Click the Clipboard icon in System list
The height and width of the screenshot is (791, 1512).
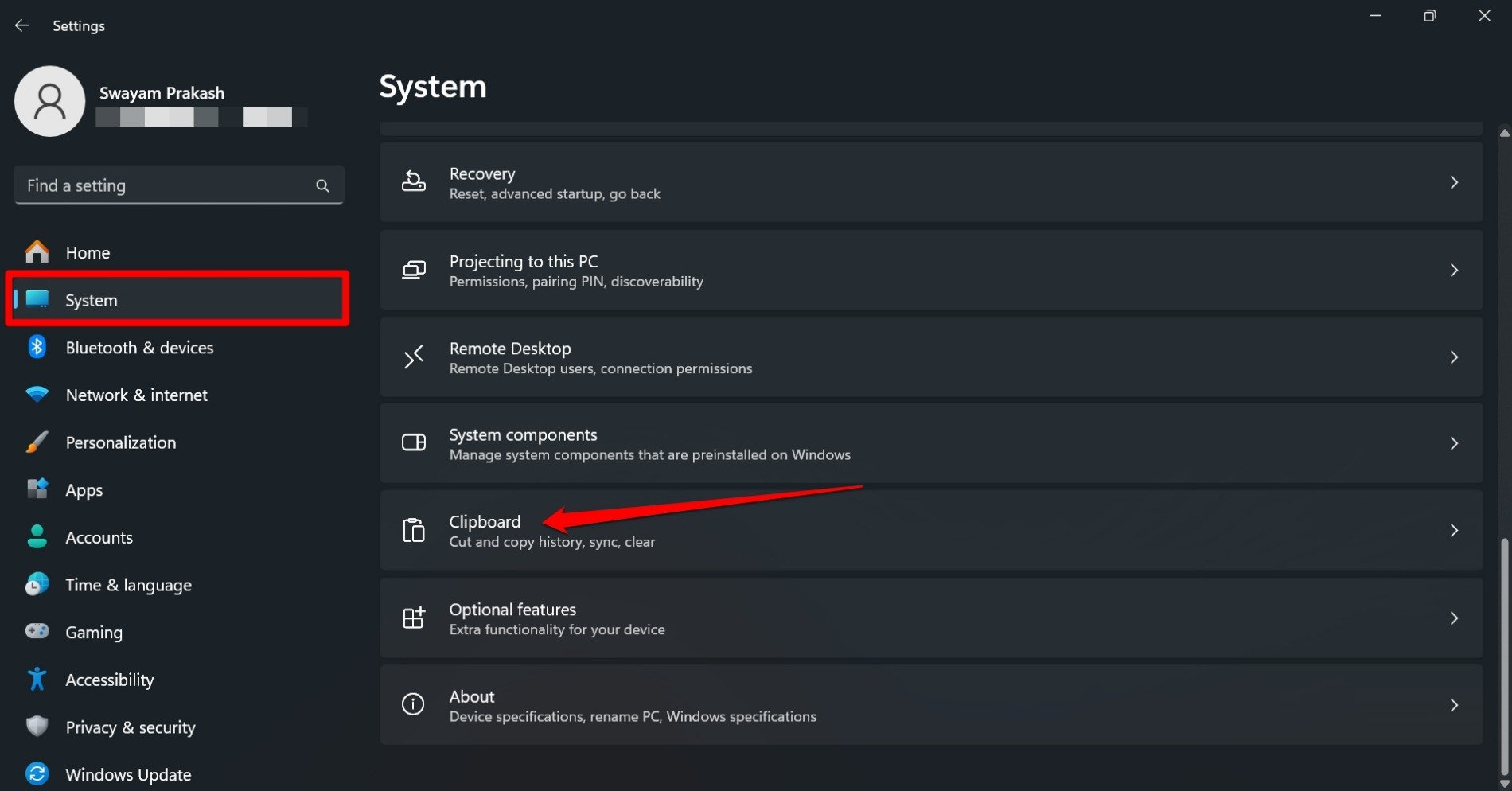click(x=413, y=531)
